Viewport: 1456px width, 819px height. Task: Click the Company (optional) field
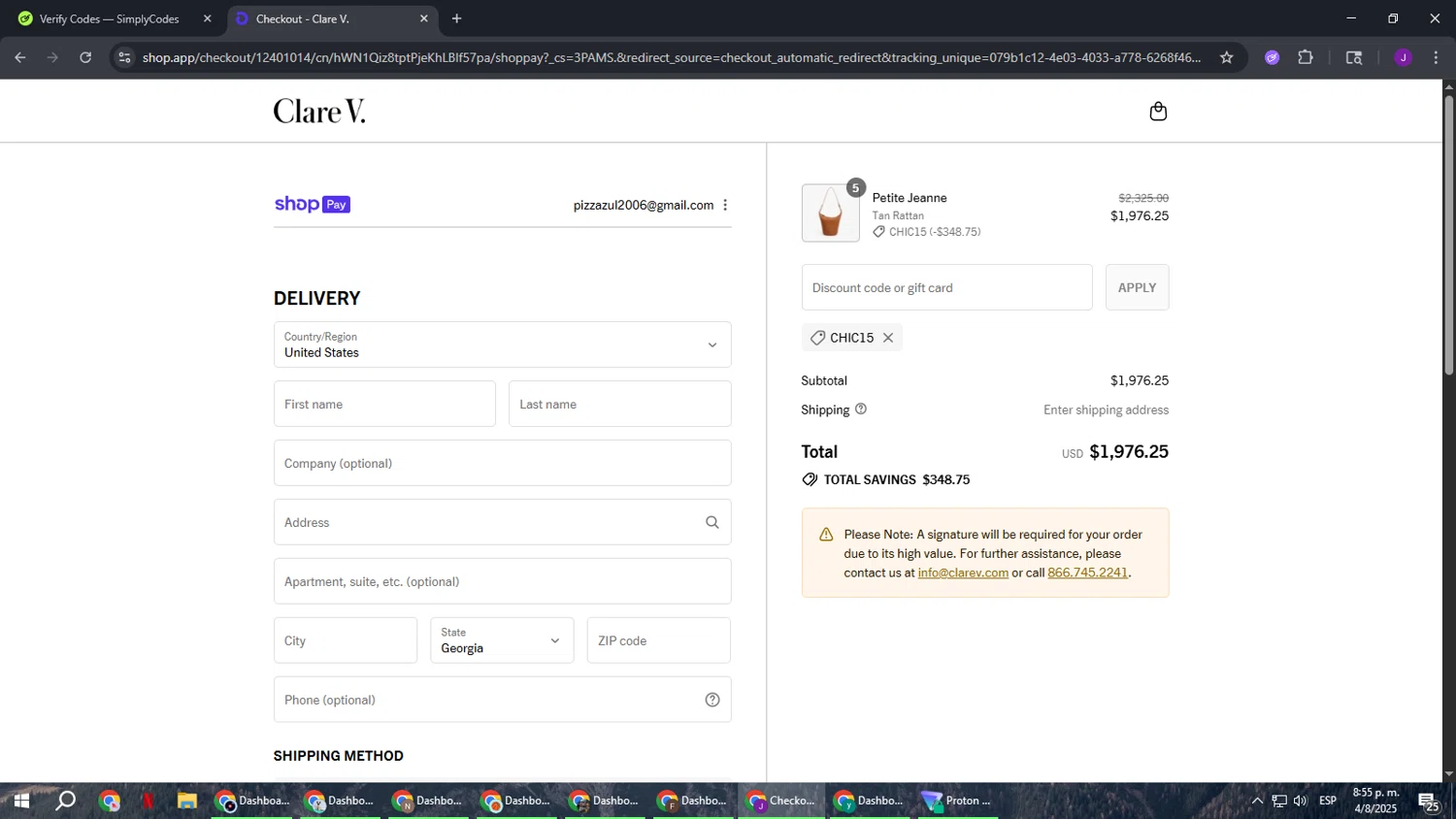(x=502, y=463)
